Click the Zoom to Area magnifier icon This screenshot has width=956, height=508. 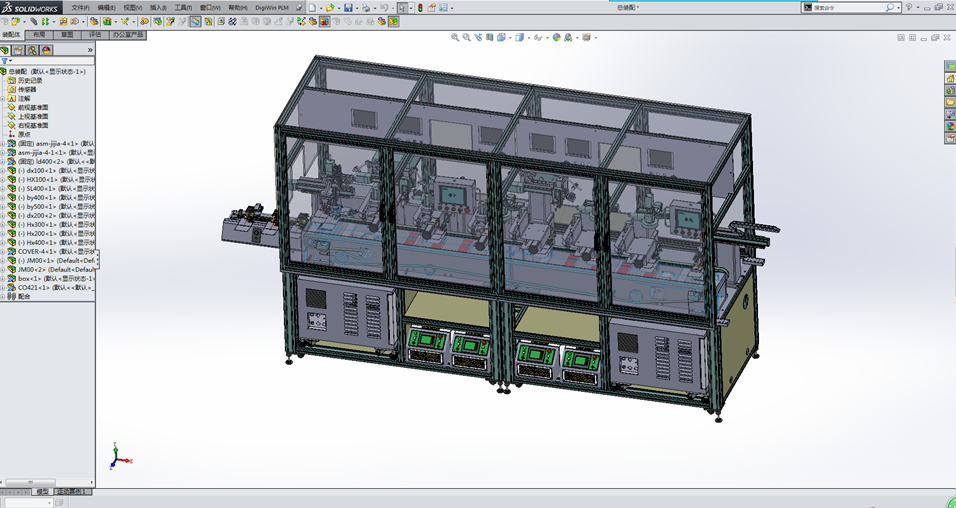click(466, 37)
